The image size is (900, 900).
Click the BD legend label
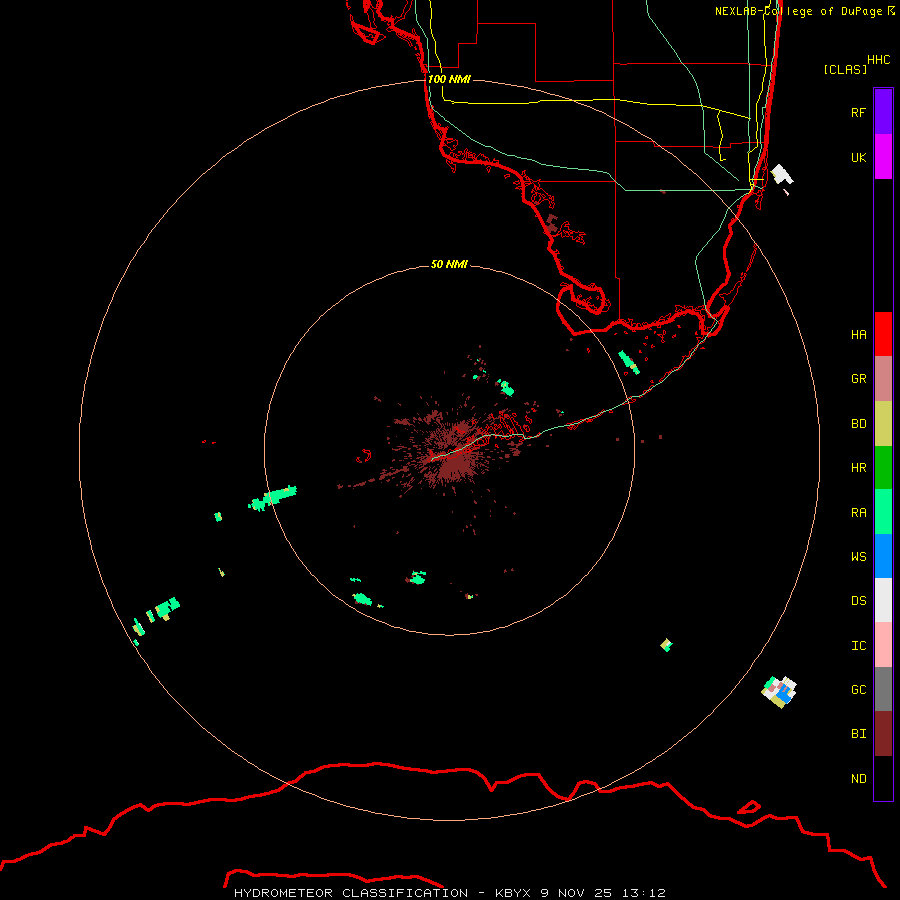(858, 424)
